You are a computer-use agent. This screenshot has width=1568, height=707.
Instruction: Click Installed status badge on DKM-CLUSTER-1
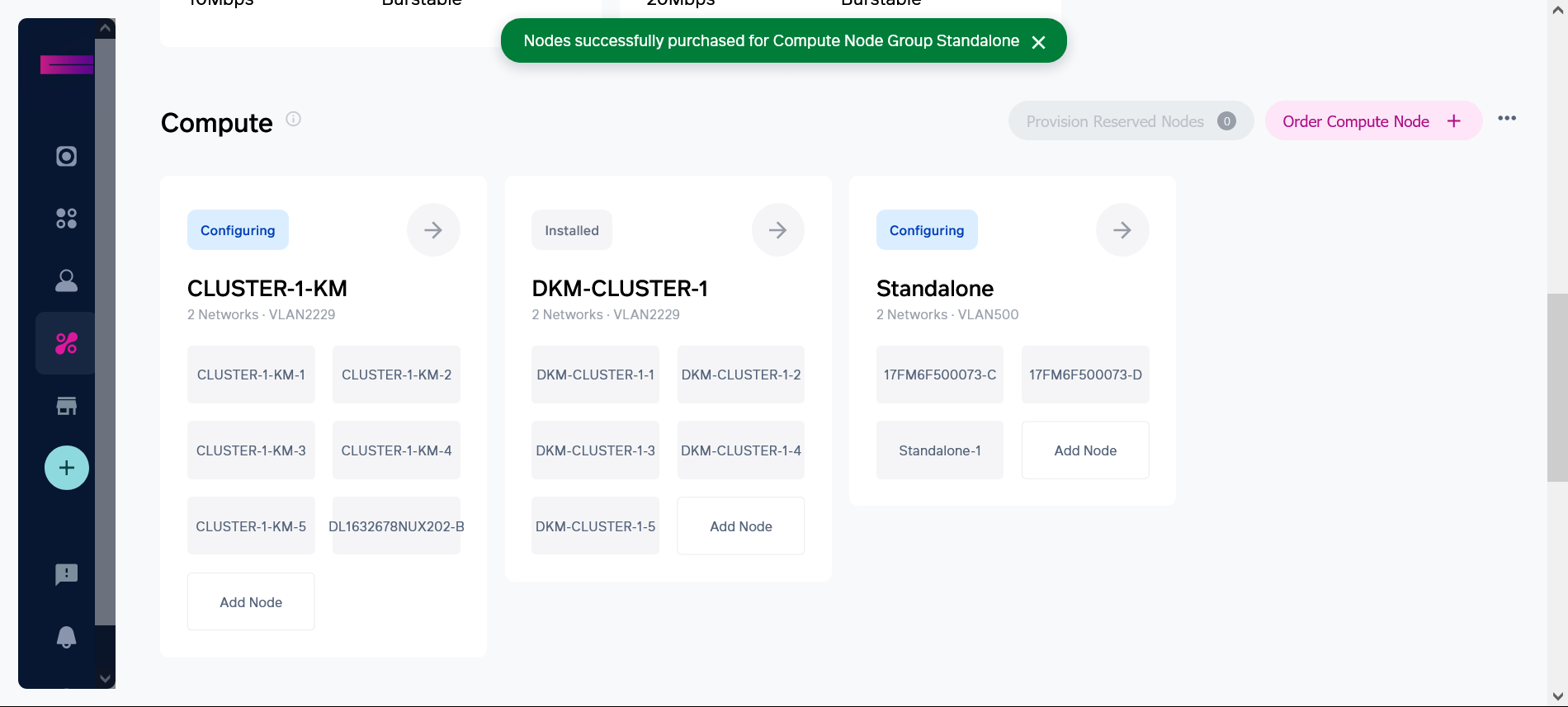click(572, 230)
